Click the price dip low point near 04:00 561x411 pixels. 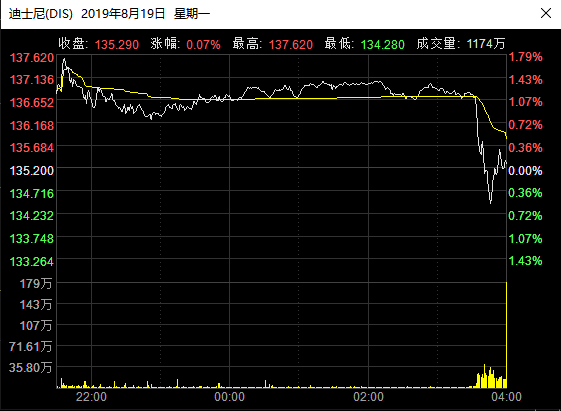491,202
